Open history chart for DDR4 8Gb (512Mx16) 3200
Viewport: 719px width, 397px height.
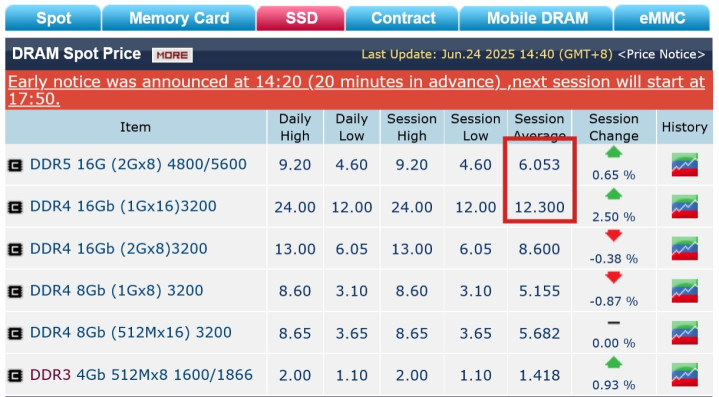coord(685,333)
